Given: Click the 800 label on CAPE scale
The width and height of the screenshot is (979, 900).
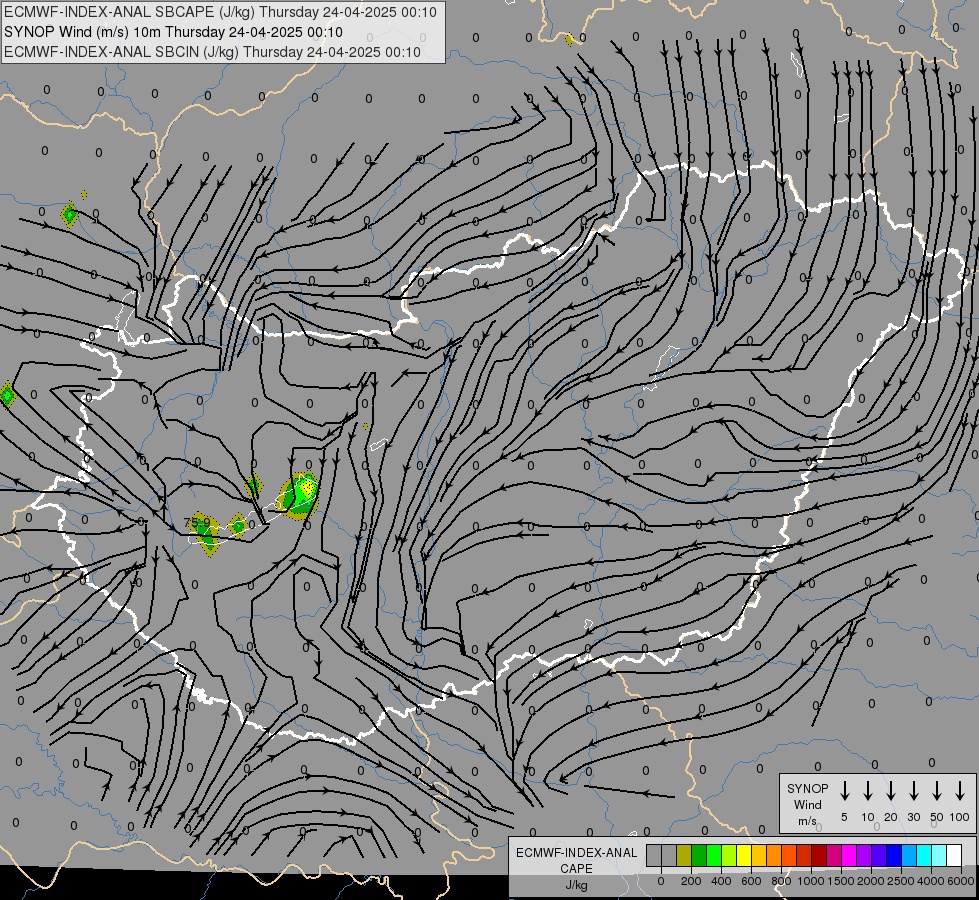Looking at the screenshot, I should [781, 881].
